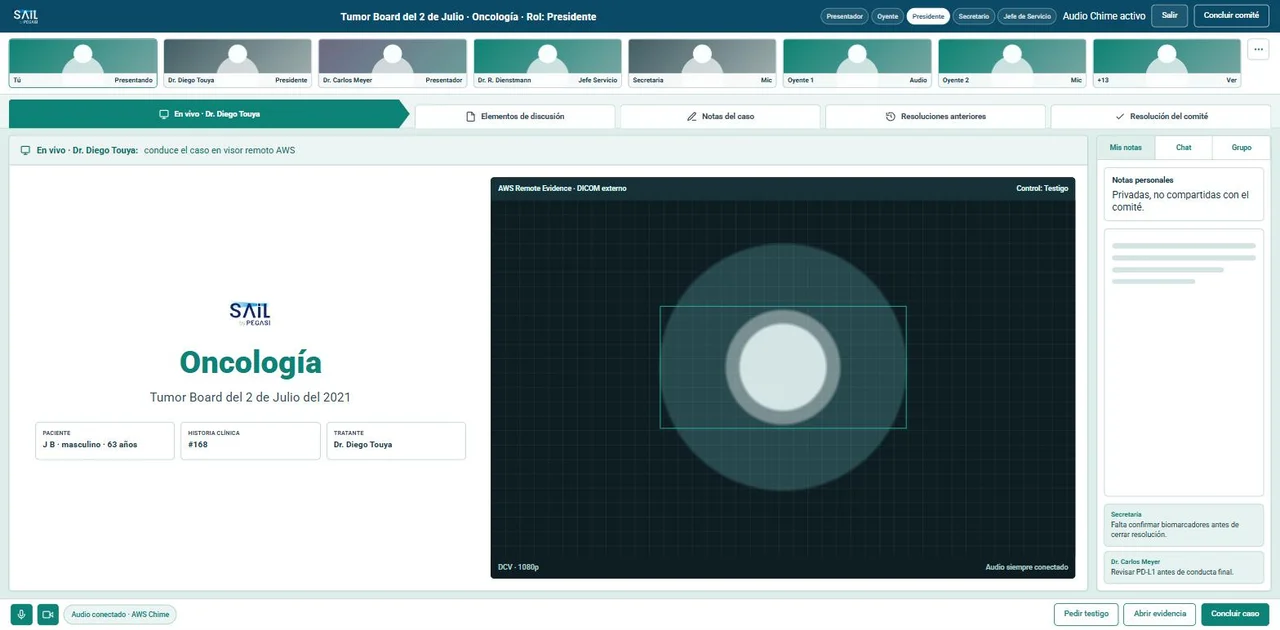
Task: Click the Historia clínica #168 card
Action: pos(251,441)
